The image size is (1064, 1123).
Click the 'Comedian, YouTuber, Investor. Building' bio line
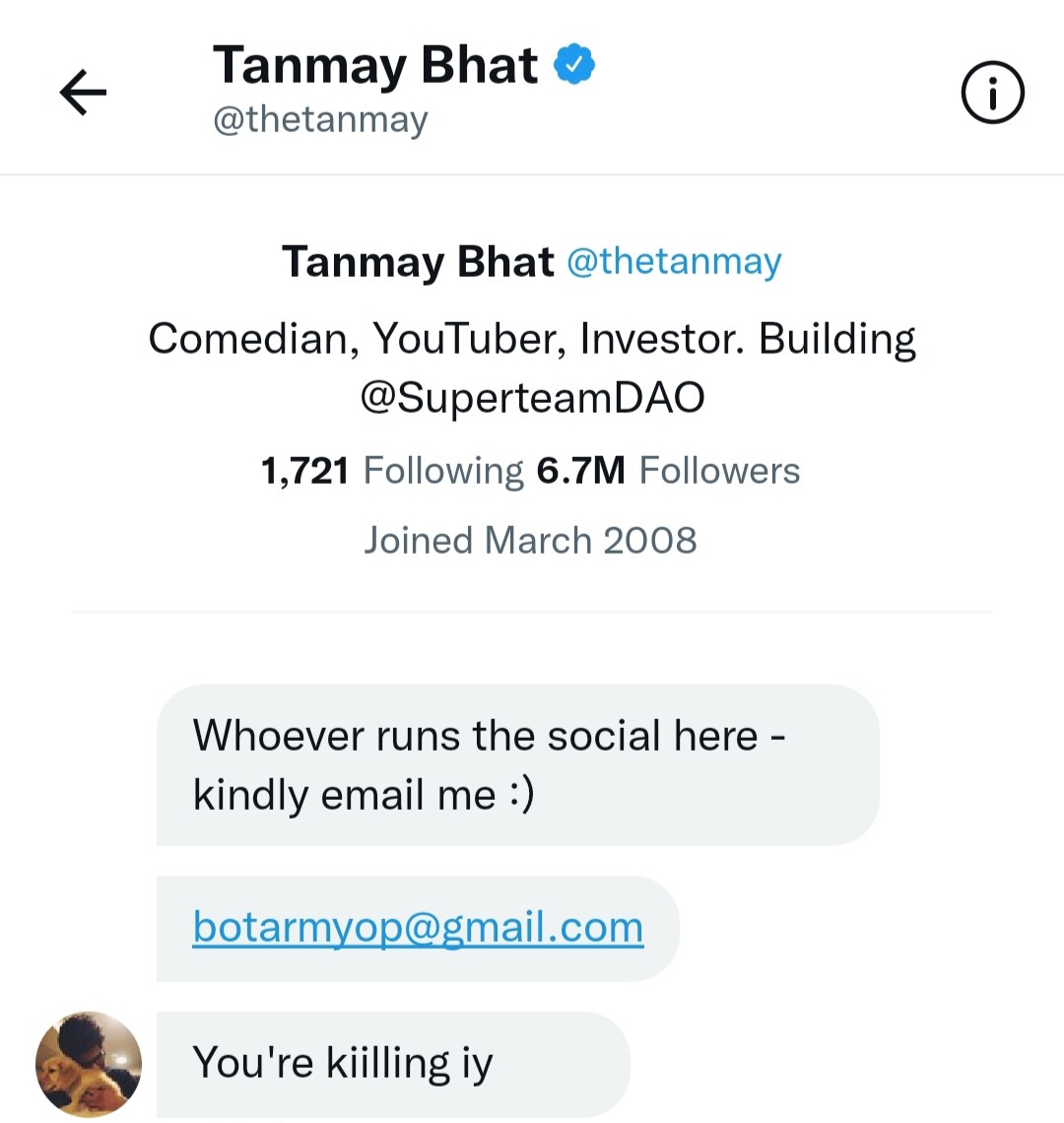[532, 338]
